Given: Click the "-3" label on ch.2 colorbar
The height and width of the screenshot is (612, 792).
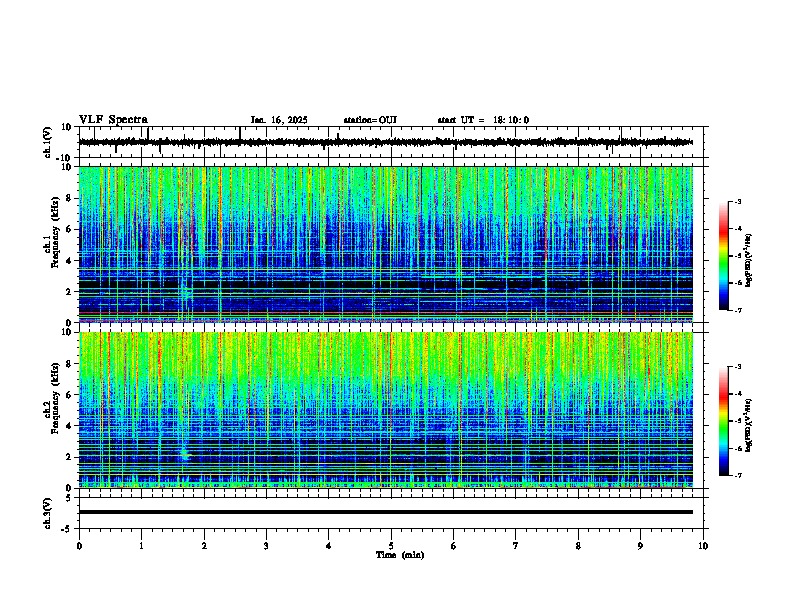Looking at the screenshot, I should 737,367.
